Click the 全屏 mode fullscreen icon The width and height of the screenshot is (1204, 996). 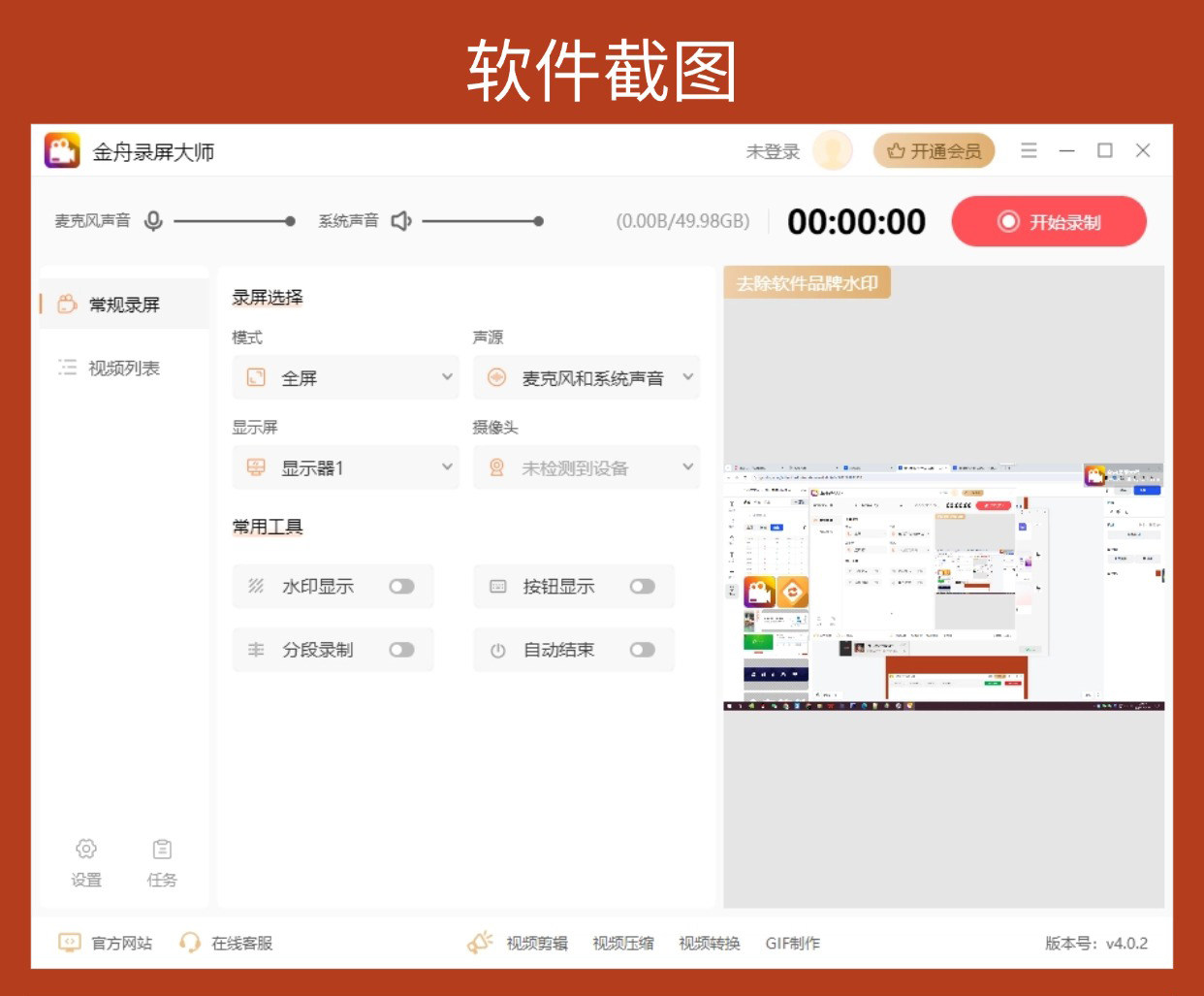256,377
